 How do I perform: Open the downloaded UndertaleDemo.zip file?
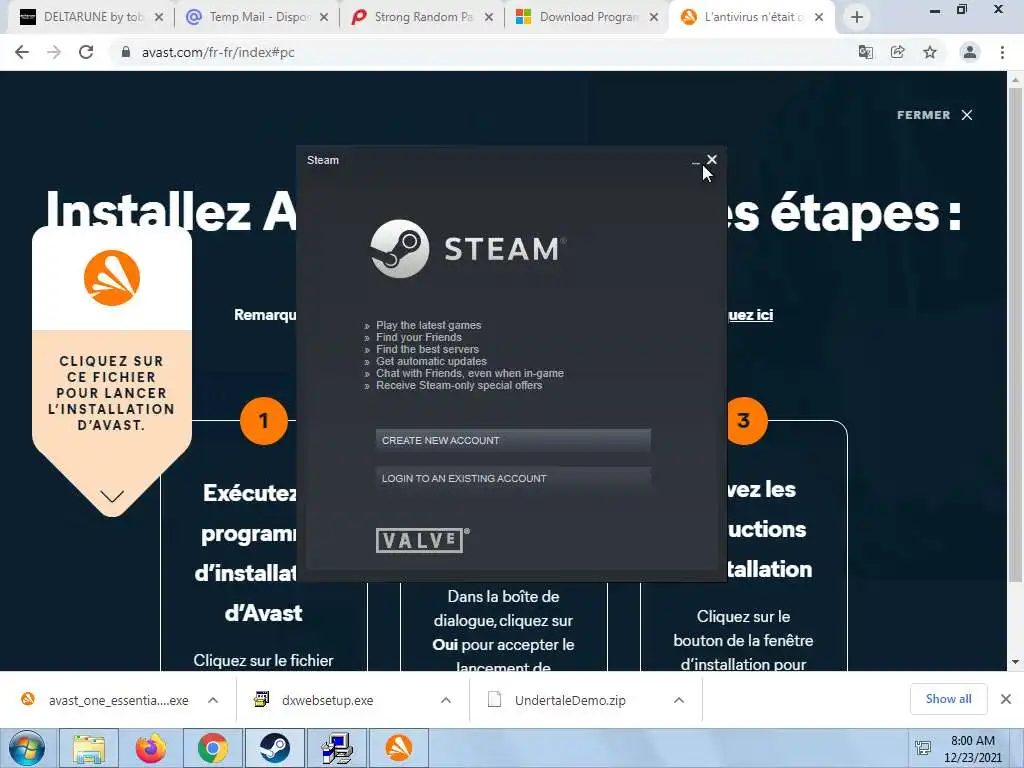point(557,700)
